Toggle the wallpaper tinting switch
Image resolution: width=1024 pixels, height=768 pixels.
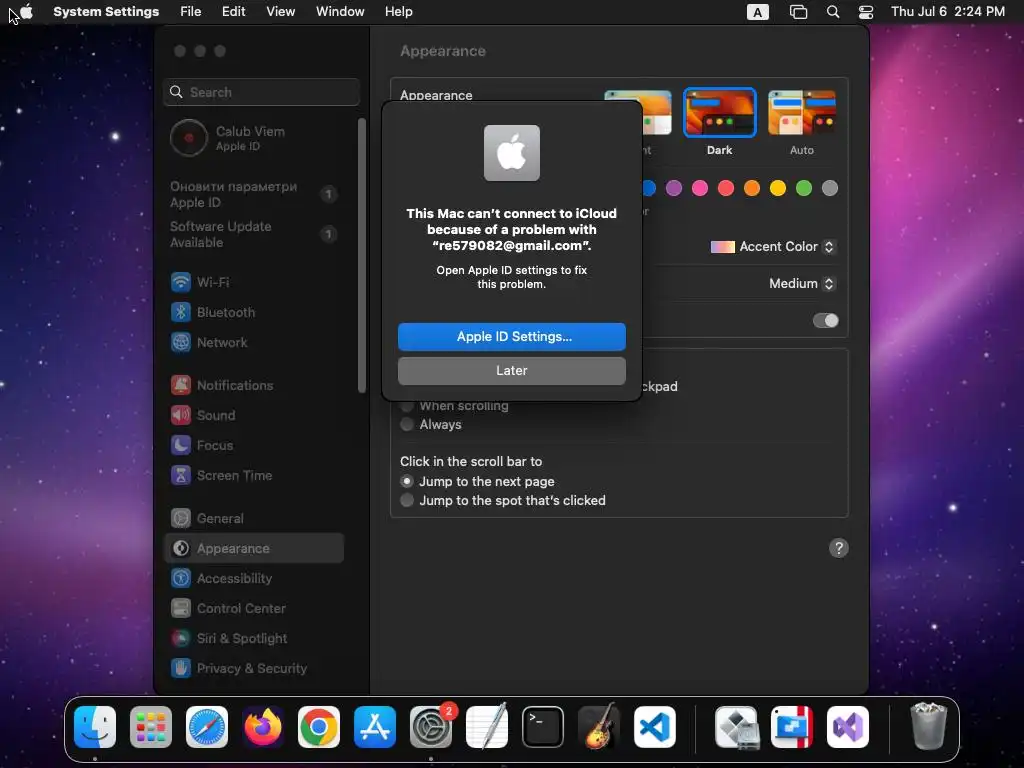click(x=825, y=320)
